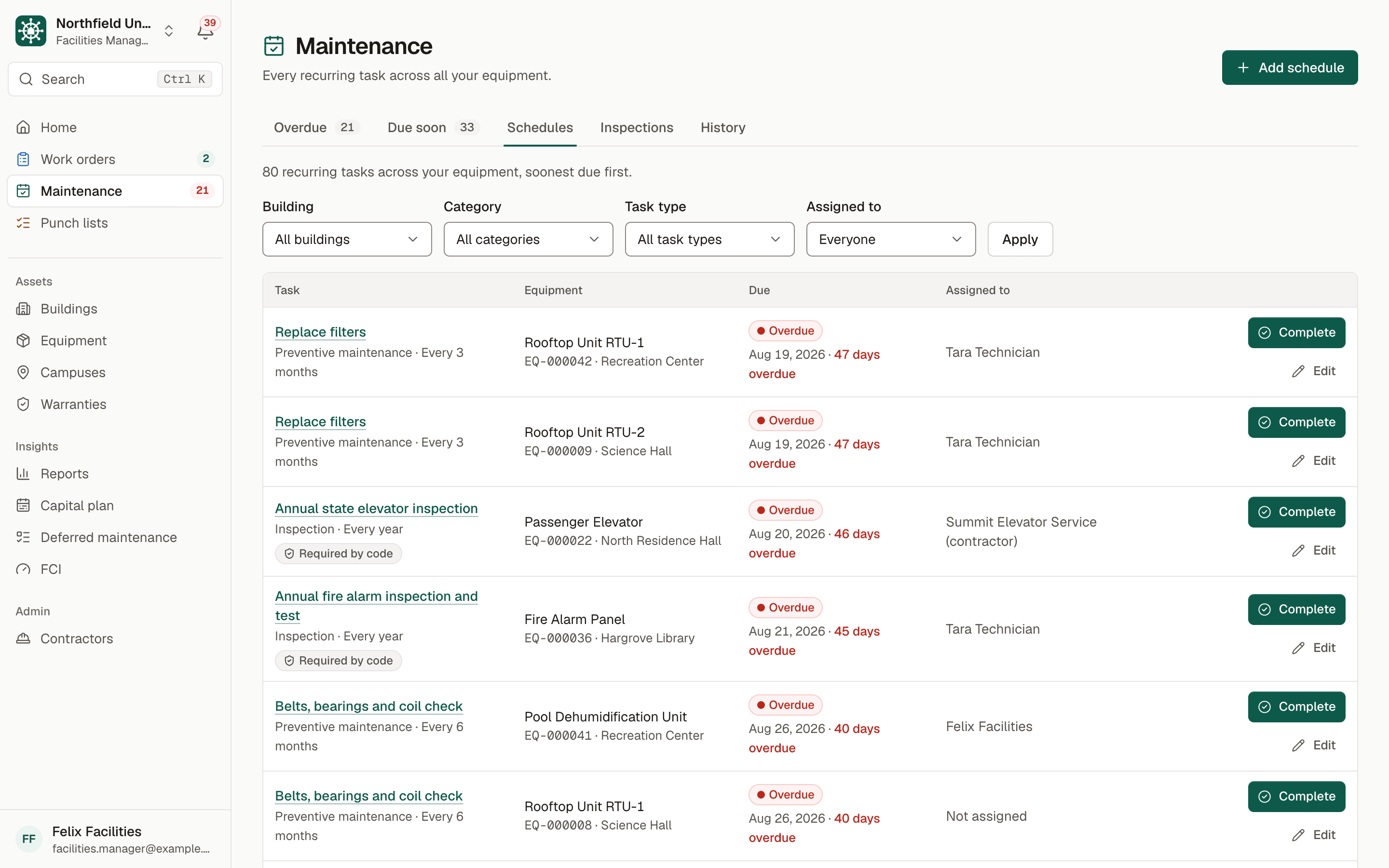The image size is (1389, 868).
Task: Open Buildings under Assets
Action: point(115,309)
